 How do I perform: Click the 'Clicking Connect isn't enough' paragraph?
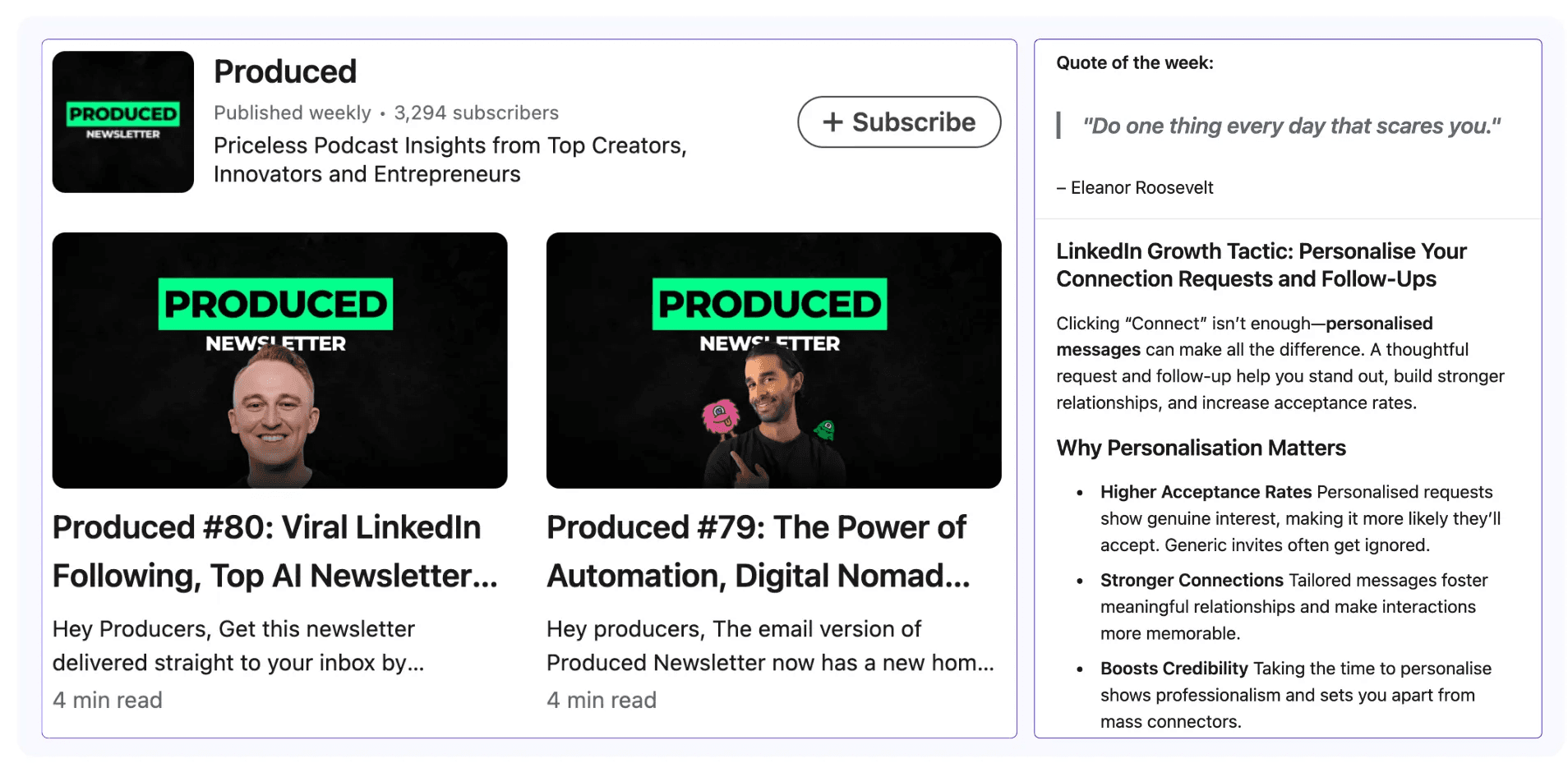1280,363
